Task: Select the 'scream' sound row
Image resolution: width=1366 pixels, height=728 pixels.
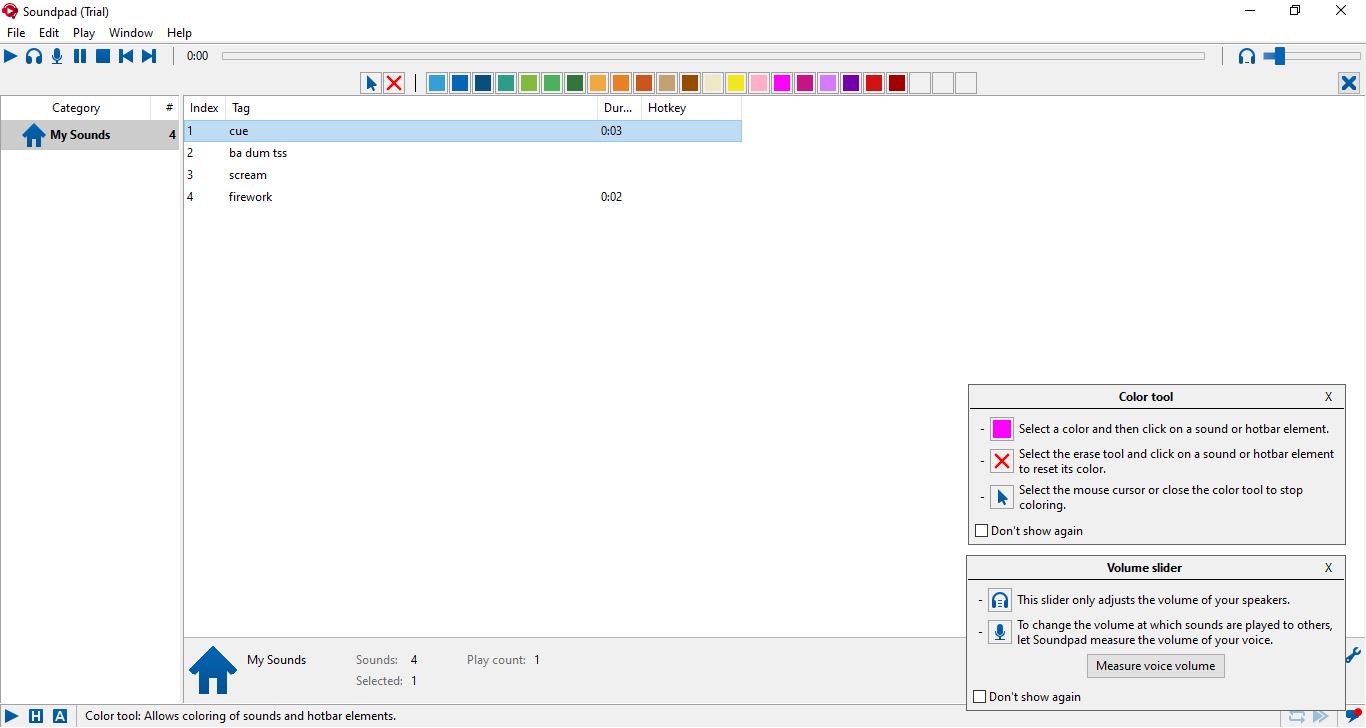Action: click(x=463, y=175)
